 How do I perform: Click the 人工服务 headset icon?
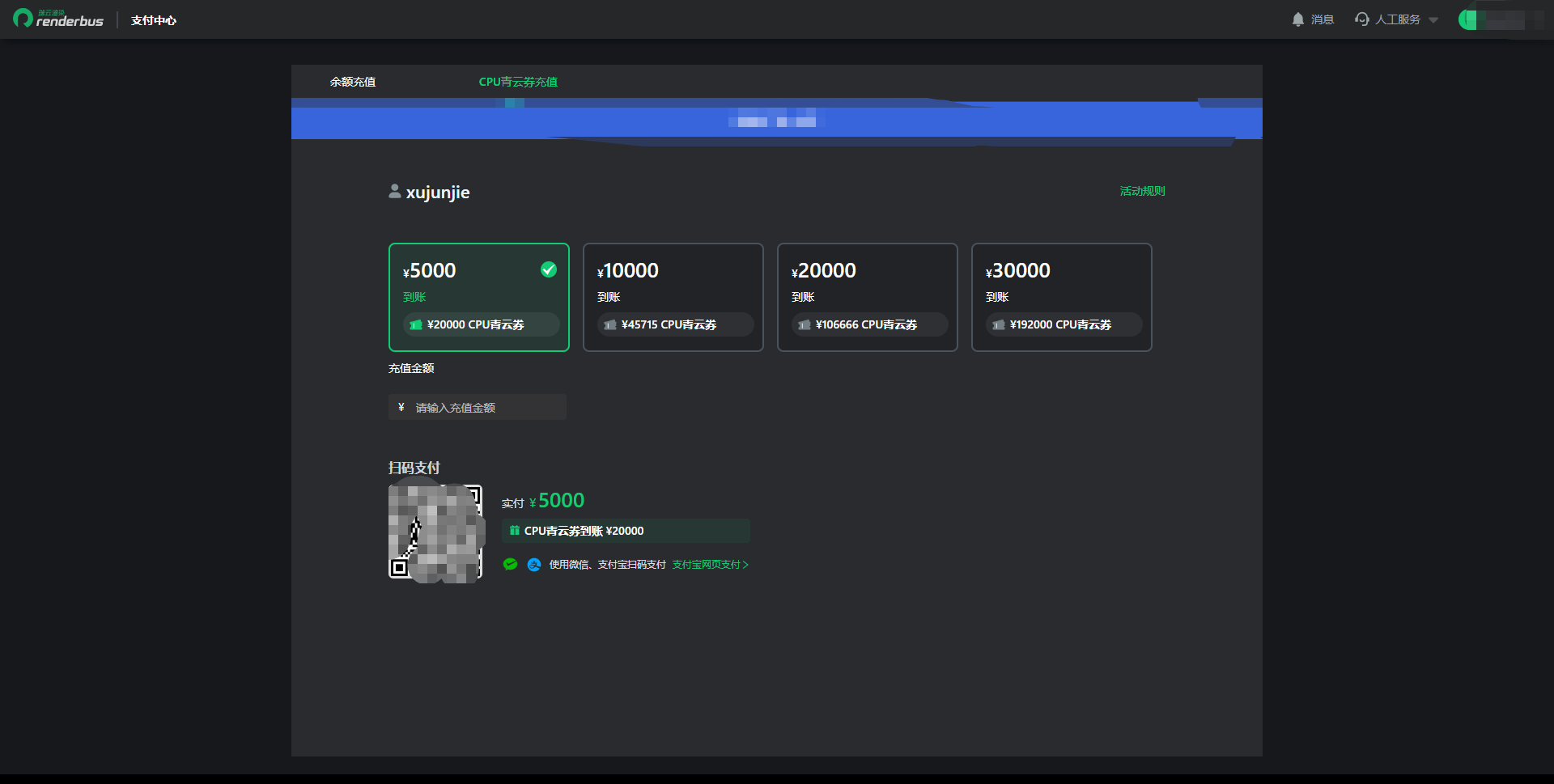click(1362, 19)
